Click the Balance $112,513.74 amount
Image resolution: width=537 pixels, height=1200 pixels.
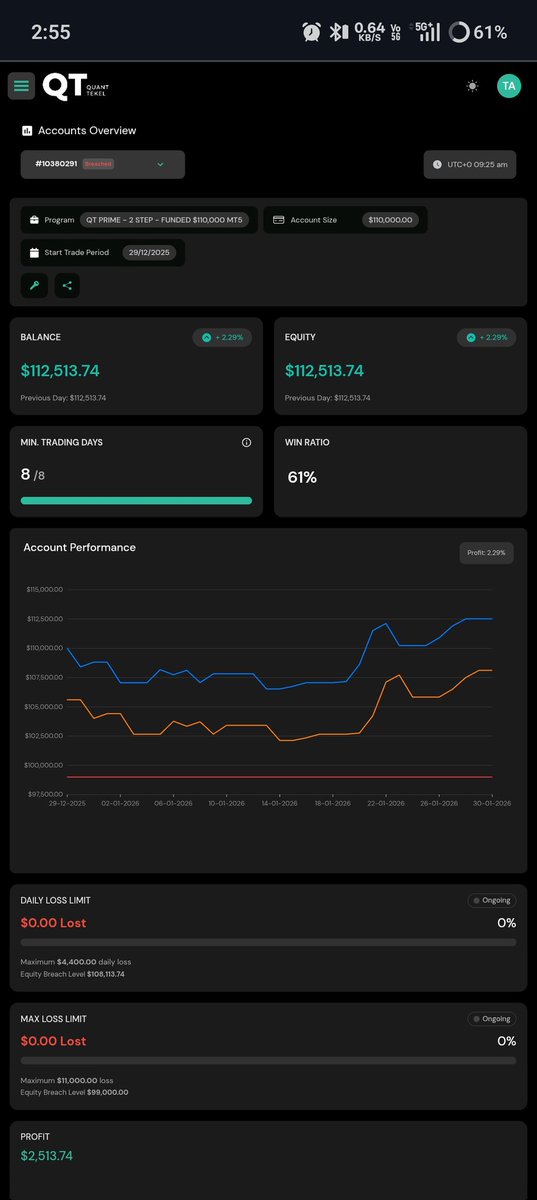[x=60, y=371]
